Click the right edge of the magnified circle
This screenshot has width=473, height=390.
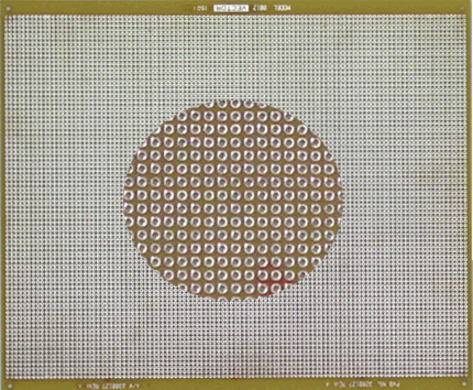click(343, 200)
